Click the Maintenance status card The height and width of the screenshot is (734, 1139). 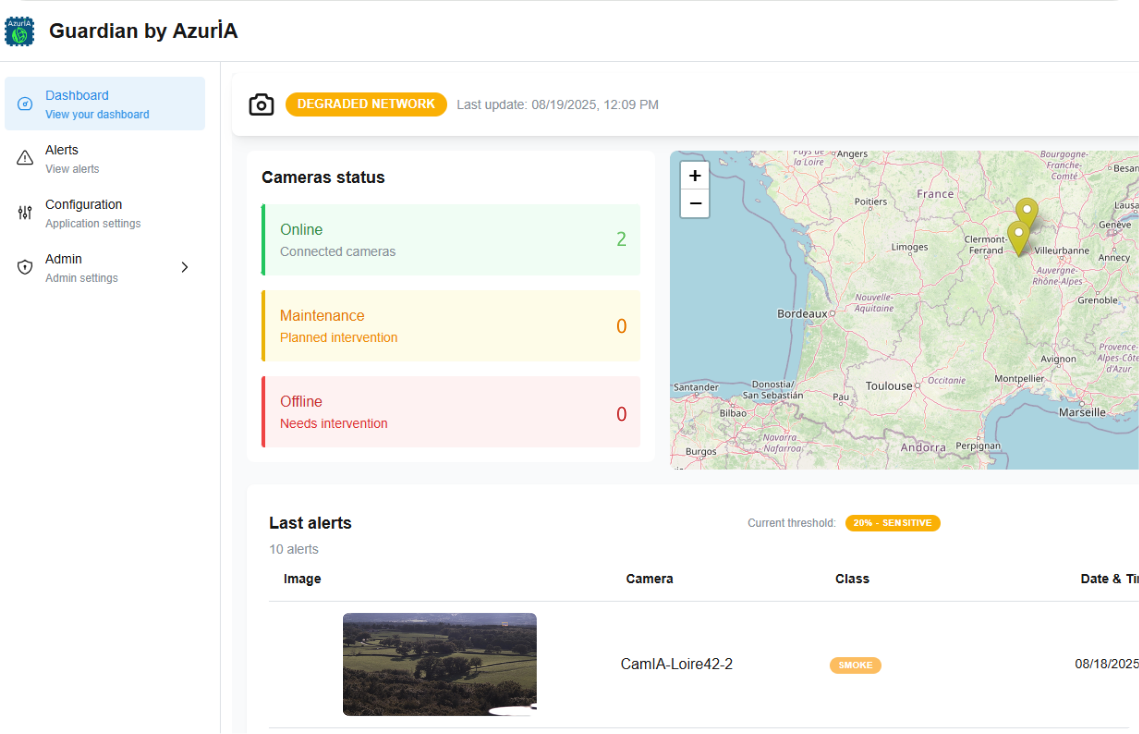[x=451, y=326]
